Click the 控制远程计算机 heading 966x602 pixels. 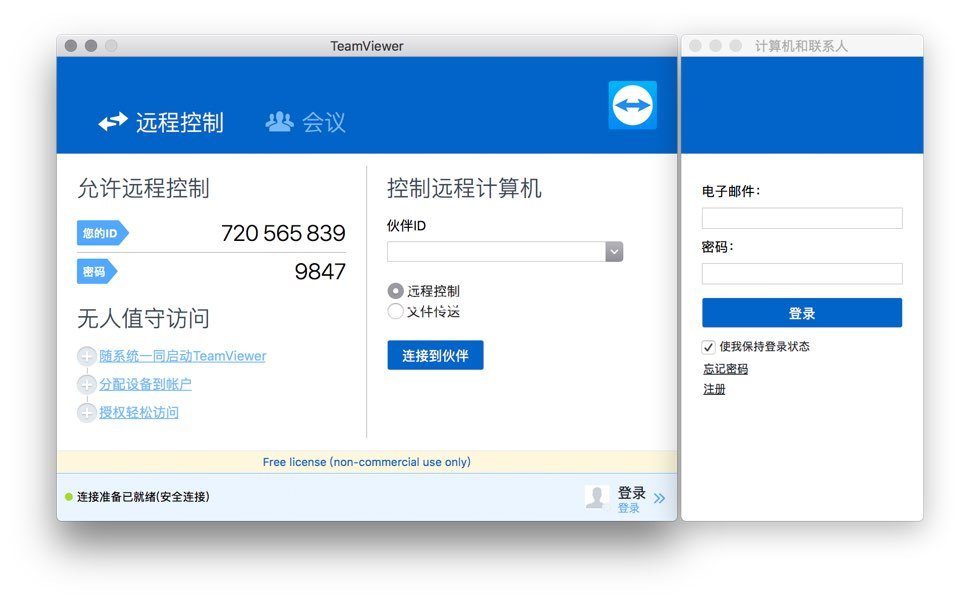click(465, 188)
